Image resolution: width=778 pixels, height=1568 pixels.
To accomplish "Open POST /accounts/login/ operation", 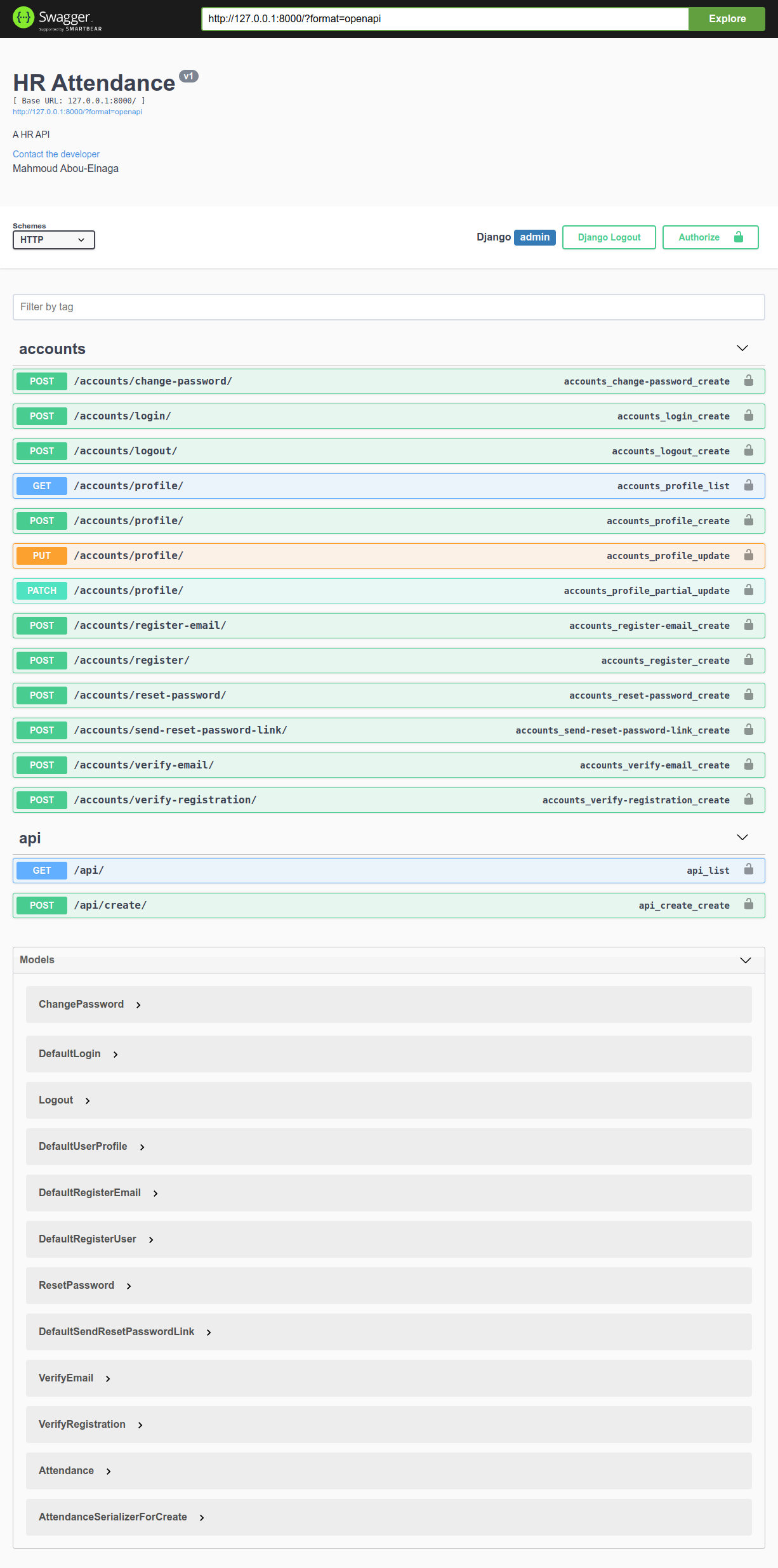I will [x=388, y=416].
